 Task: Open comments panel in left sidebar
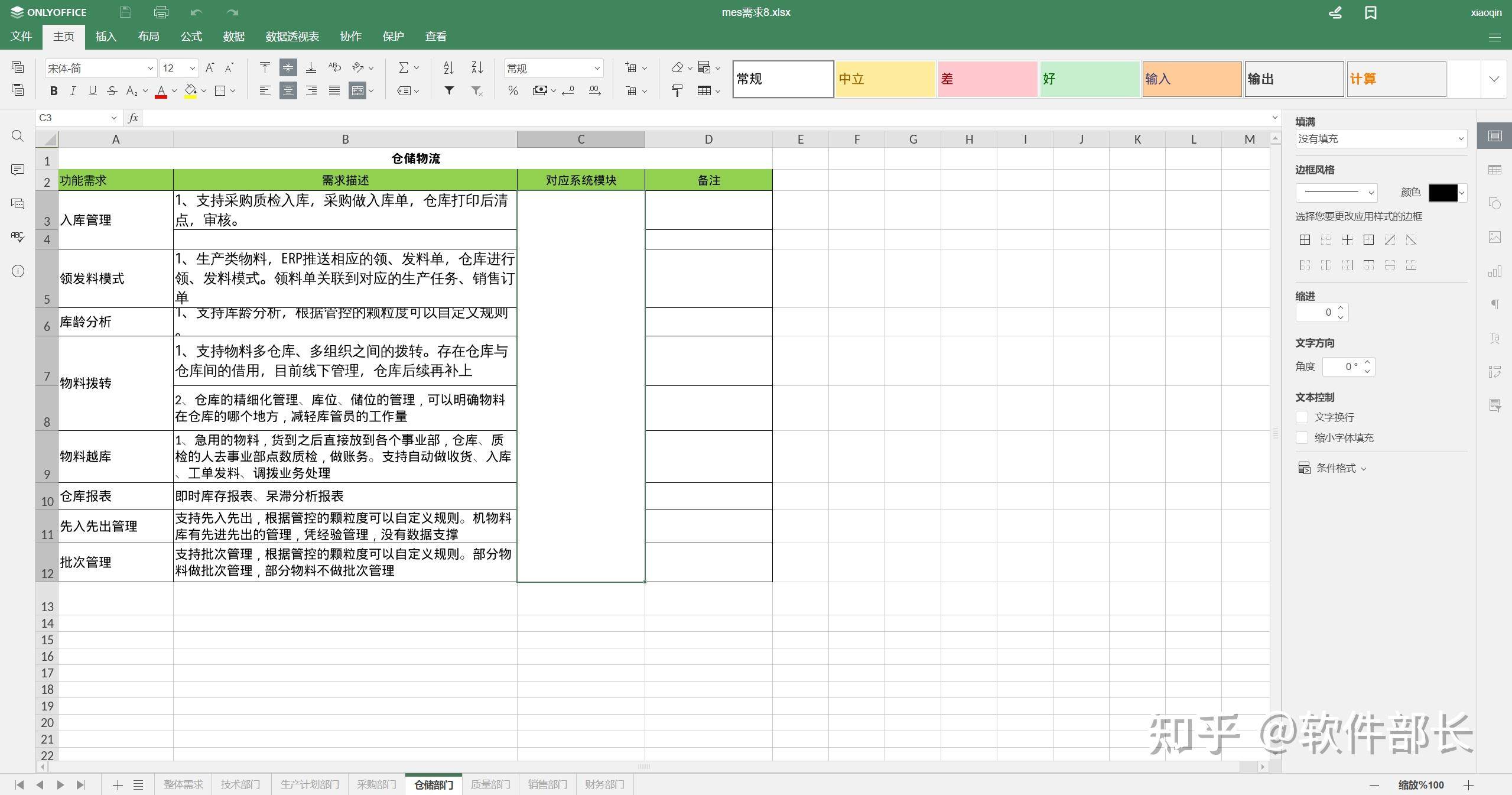(18, 170)
